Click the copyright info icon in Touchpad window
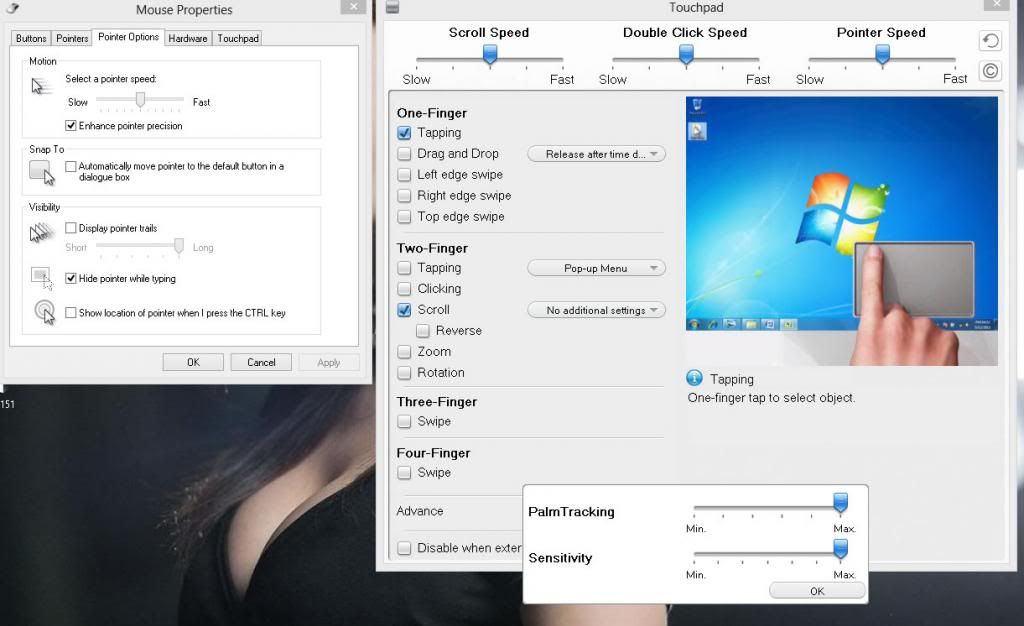The image size is (1024, 626). pyautogui.click(x=991, y=70)
